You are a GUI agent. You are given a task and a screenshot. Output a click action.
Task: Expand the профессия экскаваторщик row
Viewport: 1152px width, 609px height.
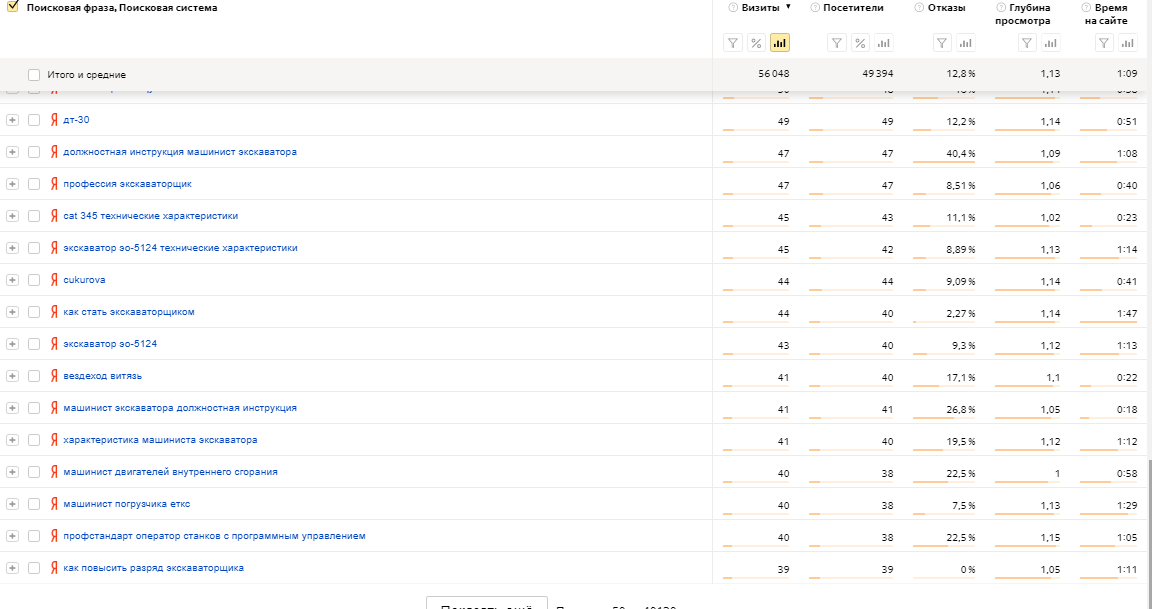(x=12, y=184)
